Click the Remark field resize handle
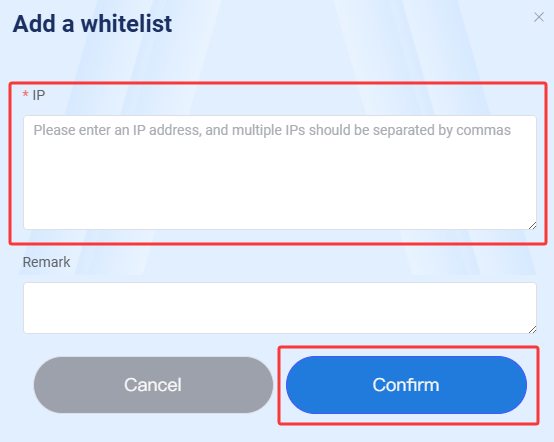 (x=532, y=329)
